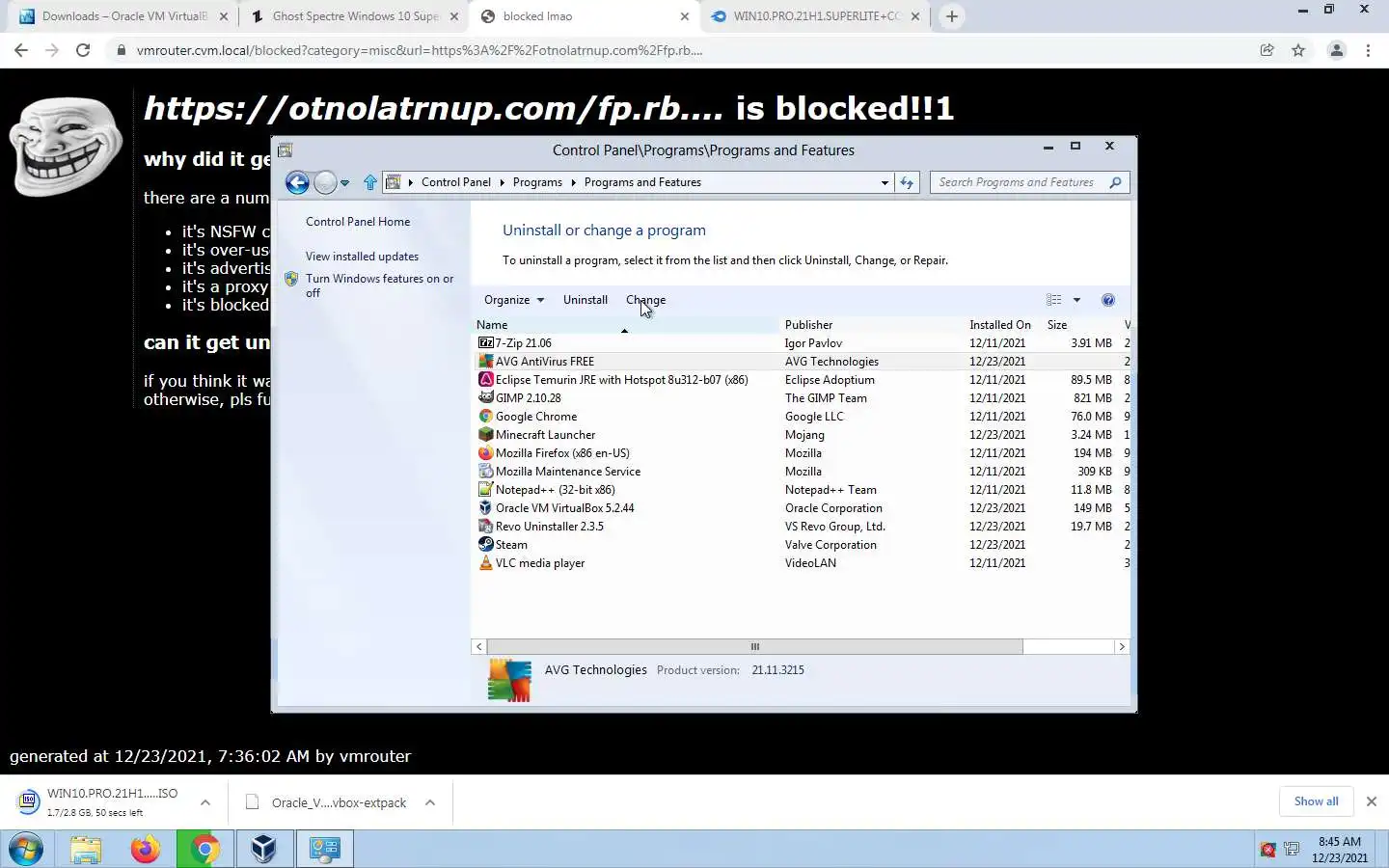The height and width of the screenshot is (868, 1389).
Task: Click Control Panel taskbar icon
Action: pos(324,850)
